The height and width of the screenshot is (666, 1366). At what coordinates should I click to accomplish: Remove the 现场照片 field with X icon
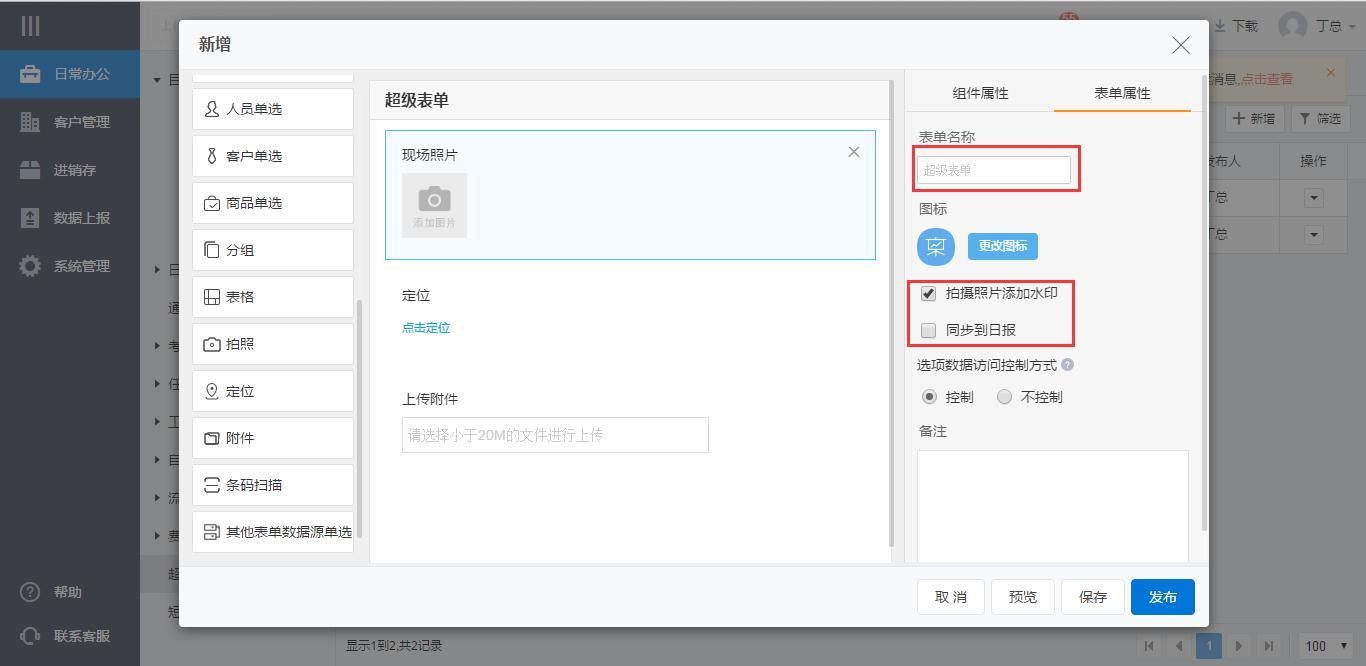pos(853,152)
